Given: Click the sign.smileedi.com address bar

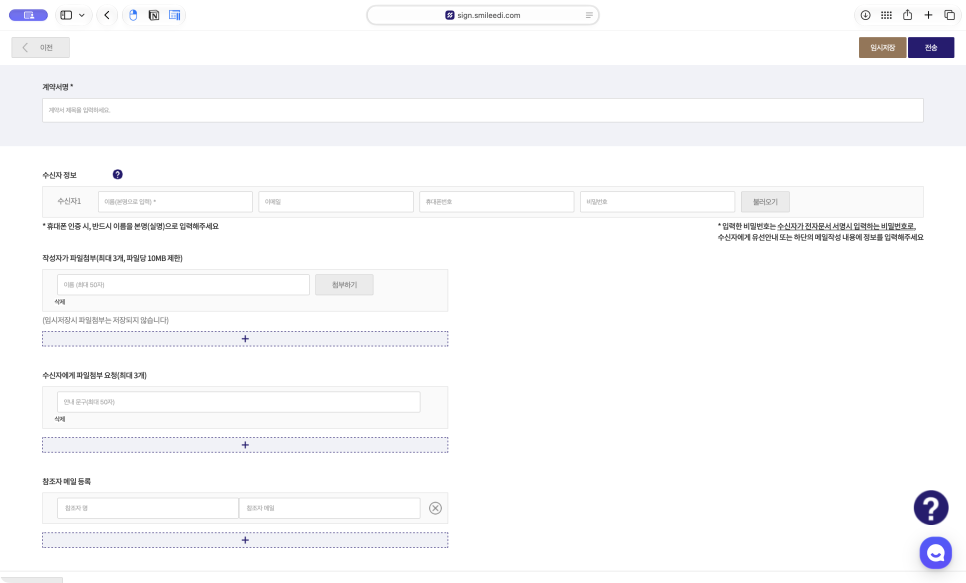Looking at the screenshot, I should 483,15.
